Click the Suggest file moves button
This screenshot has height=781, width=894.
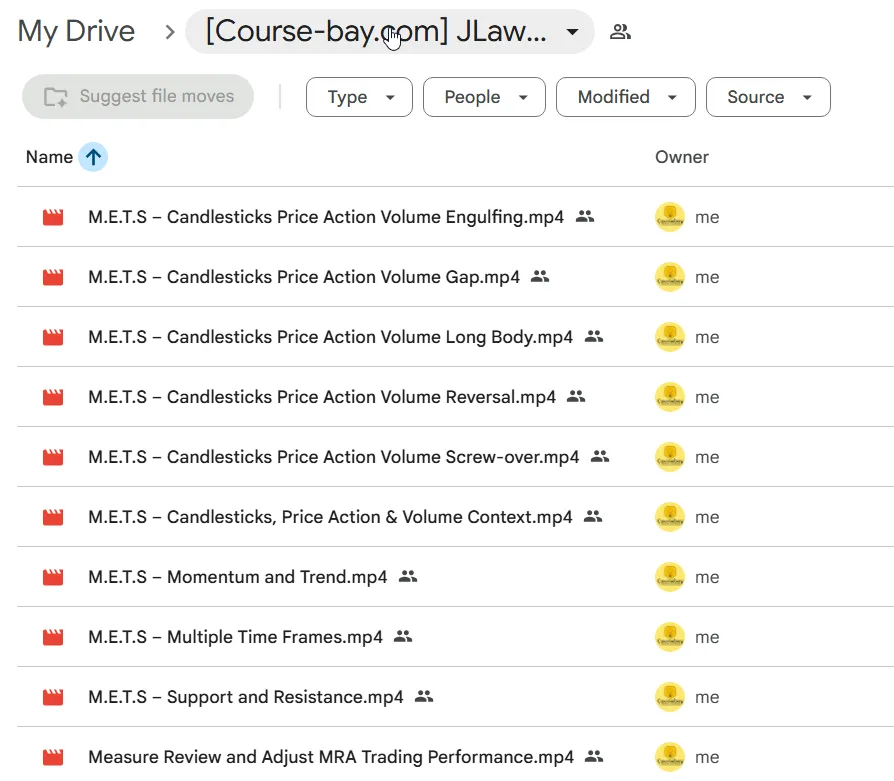click(x=138, y=96)
